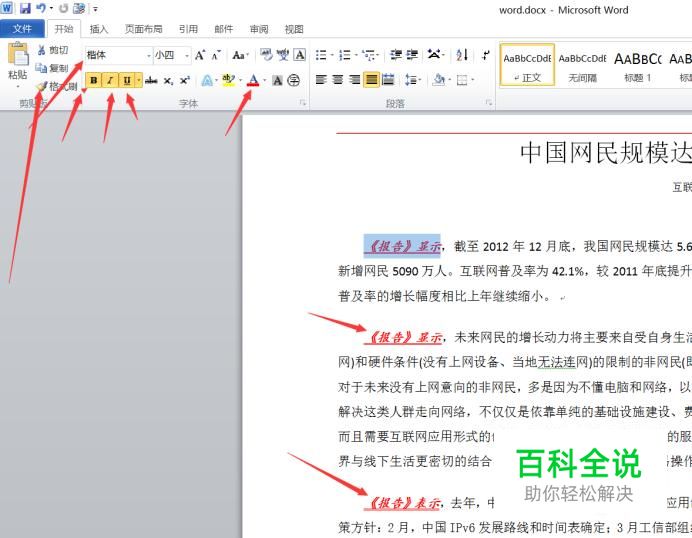
Task: Click the Sort icon in paragraph group
Action: (x=462, y=55)
